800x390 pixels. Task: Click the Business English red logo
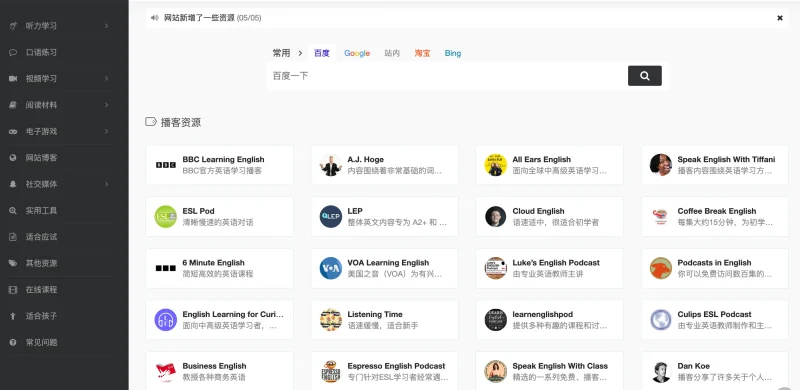click(166, 372)
